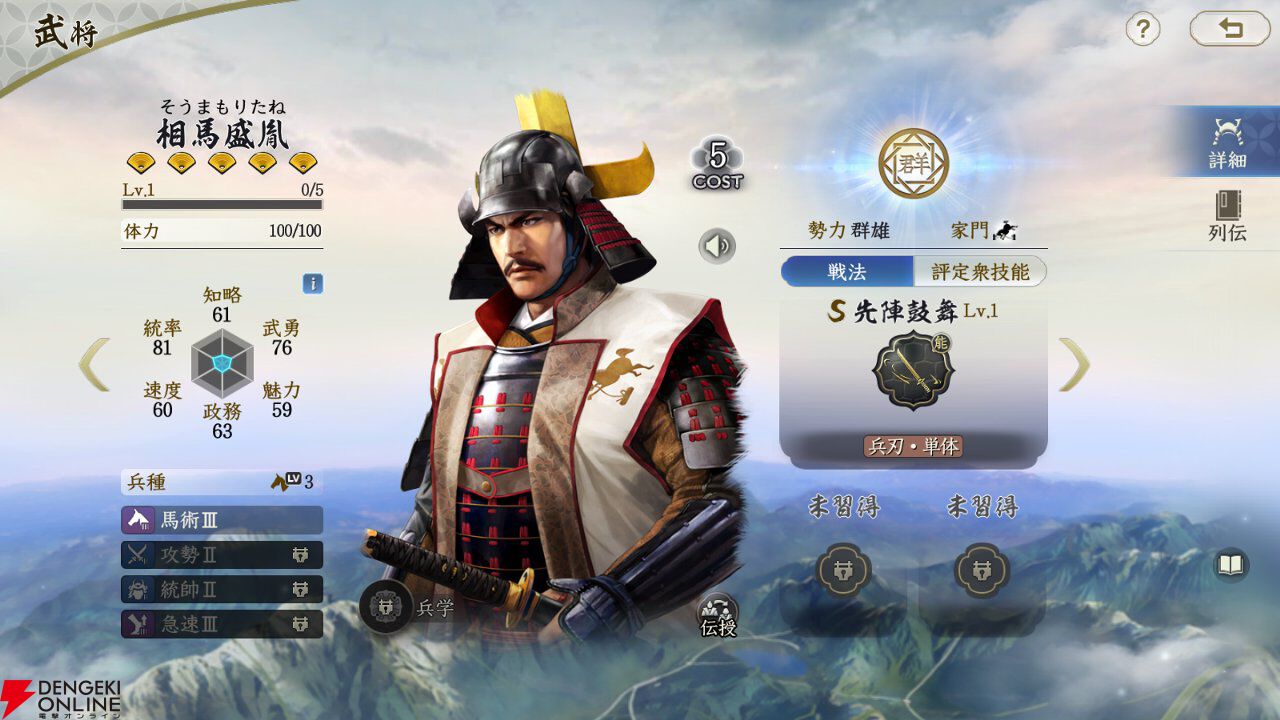Switch to the 戦法 tab
1280x720 pixels.
[x=847, y=271]
